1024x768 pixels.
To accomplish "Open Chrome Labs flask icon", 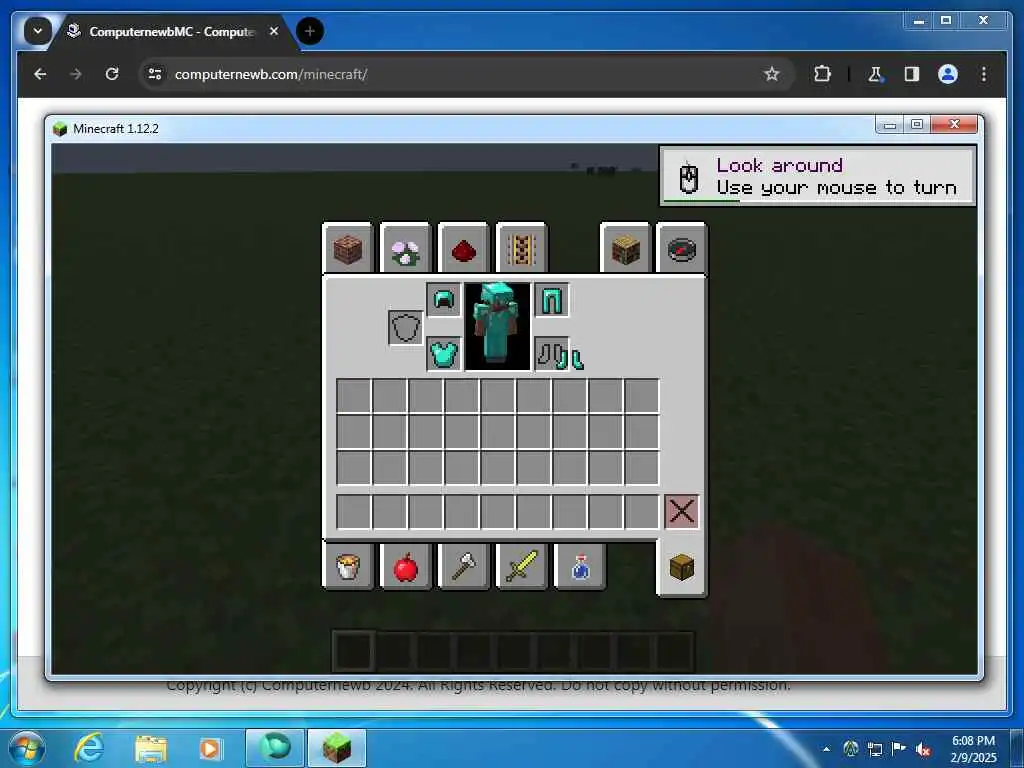I will 875,74.
